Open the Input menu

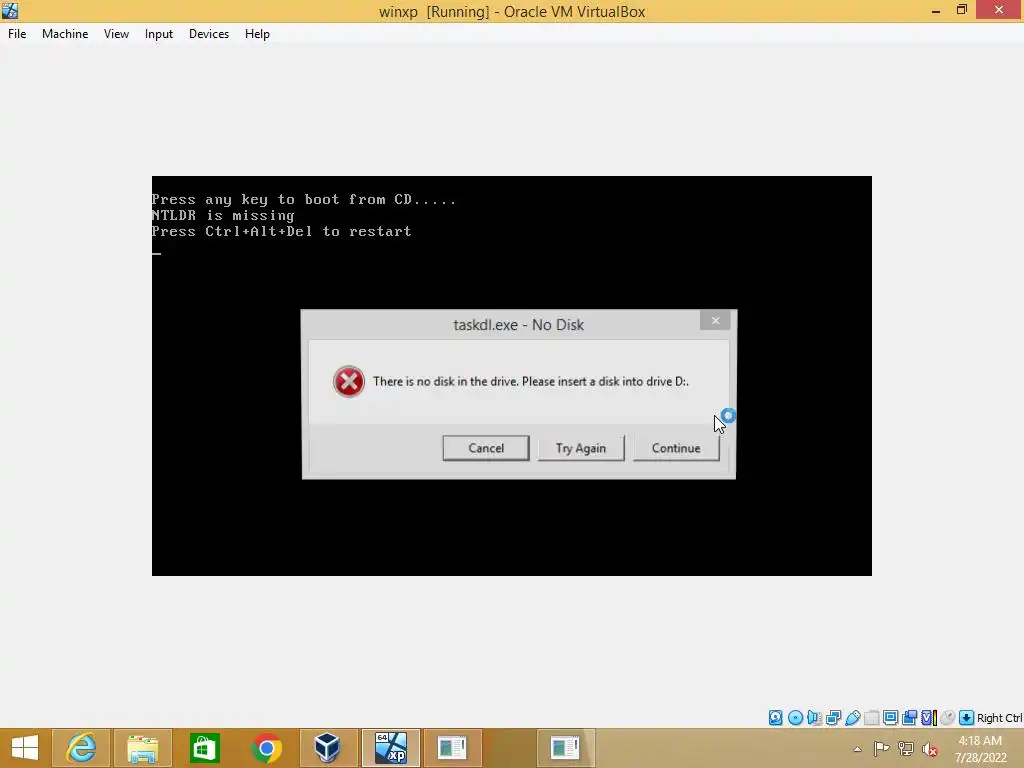coord(159,34)
